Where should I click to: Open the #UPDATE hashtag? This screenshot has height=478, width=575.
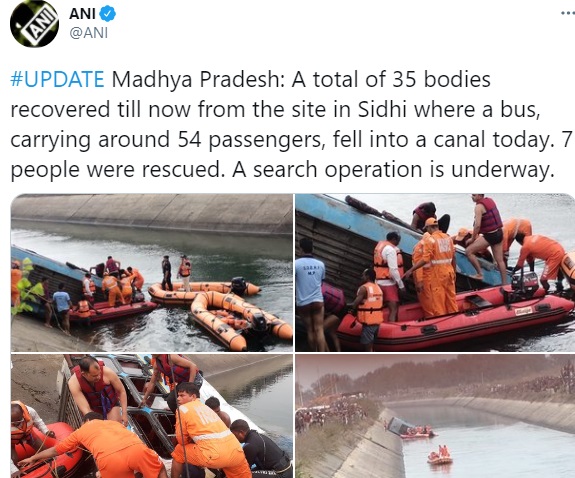coord(57,79)
